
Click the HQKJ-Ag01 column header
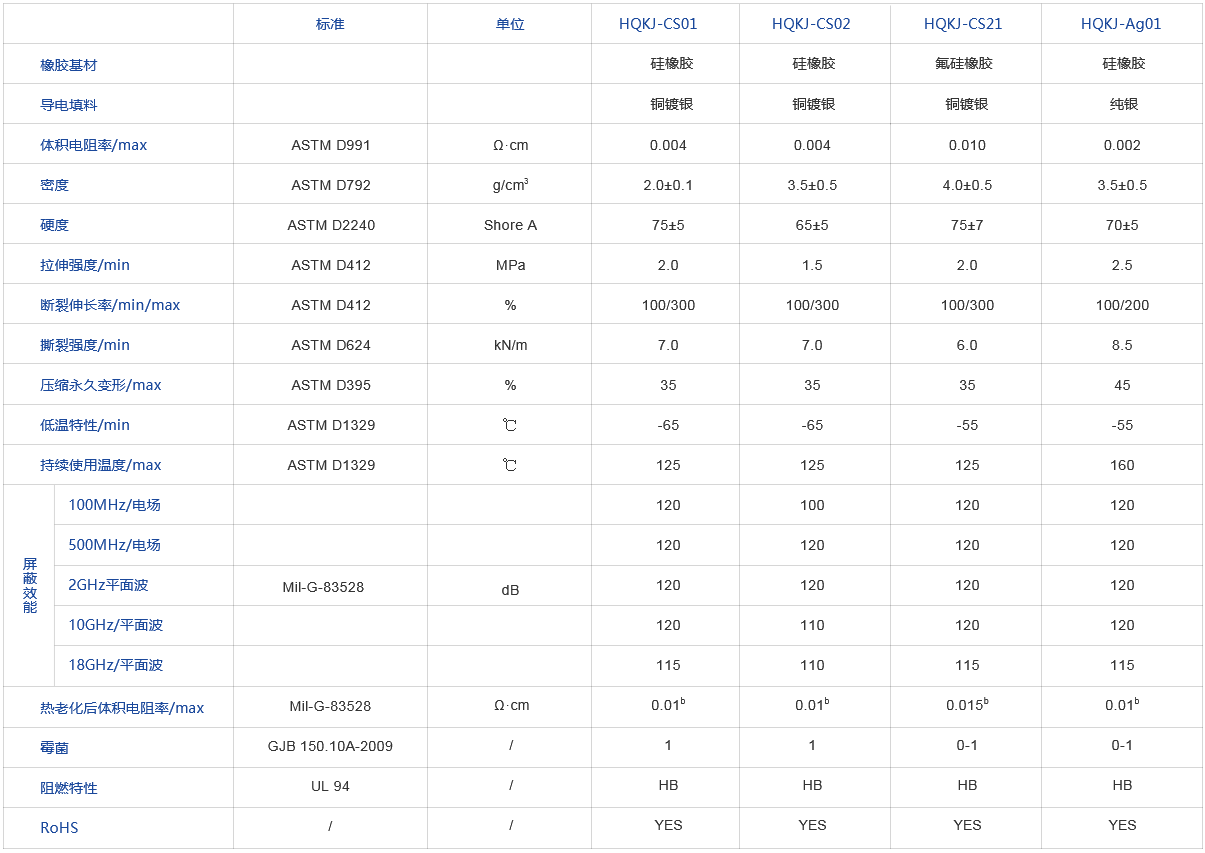[1120, 24]
